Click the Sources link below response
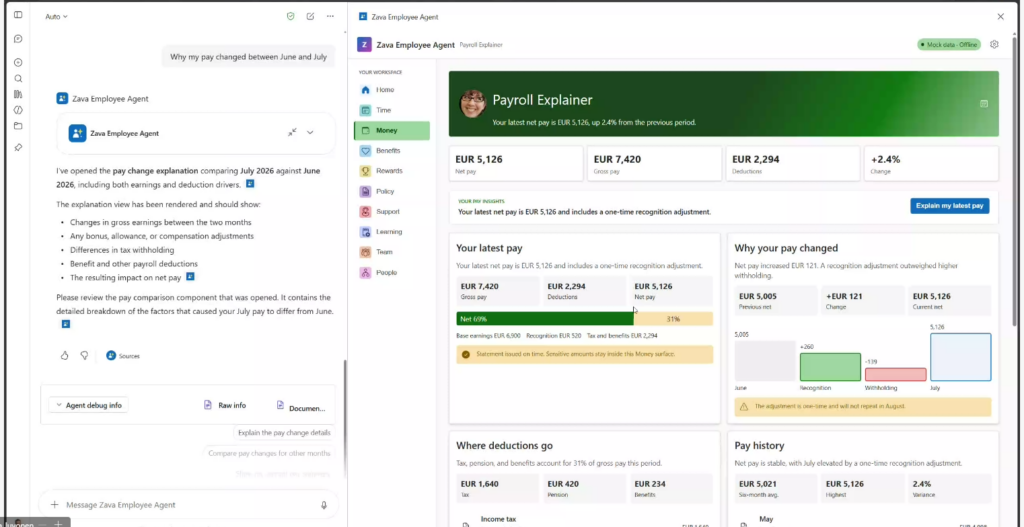The image size is (1024, 527). [x=123, y=356]
